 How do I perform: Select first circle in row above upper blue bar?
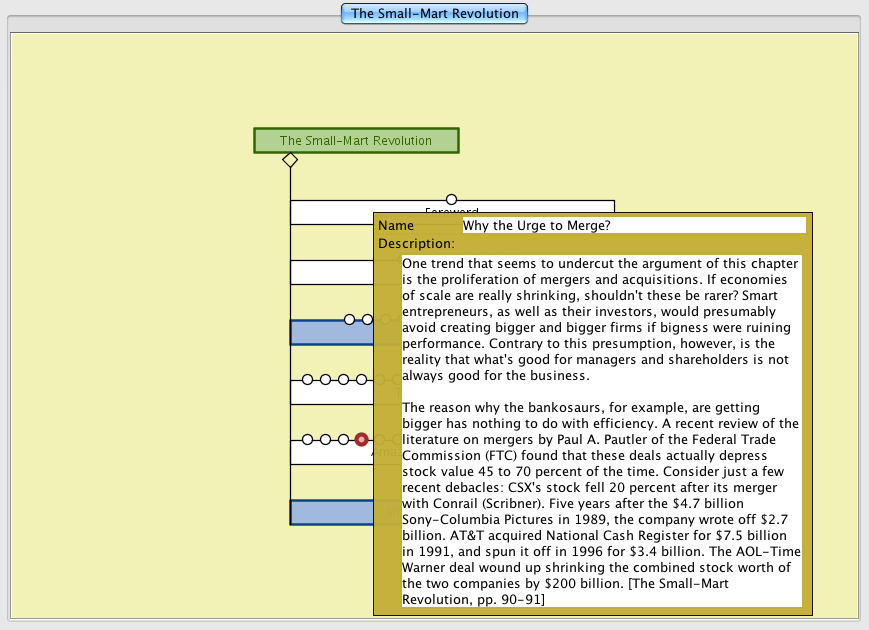pos(349,319)
